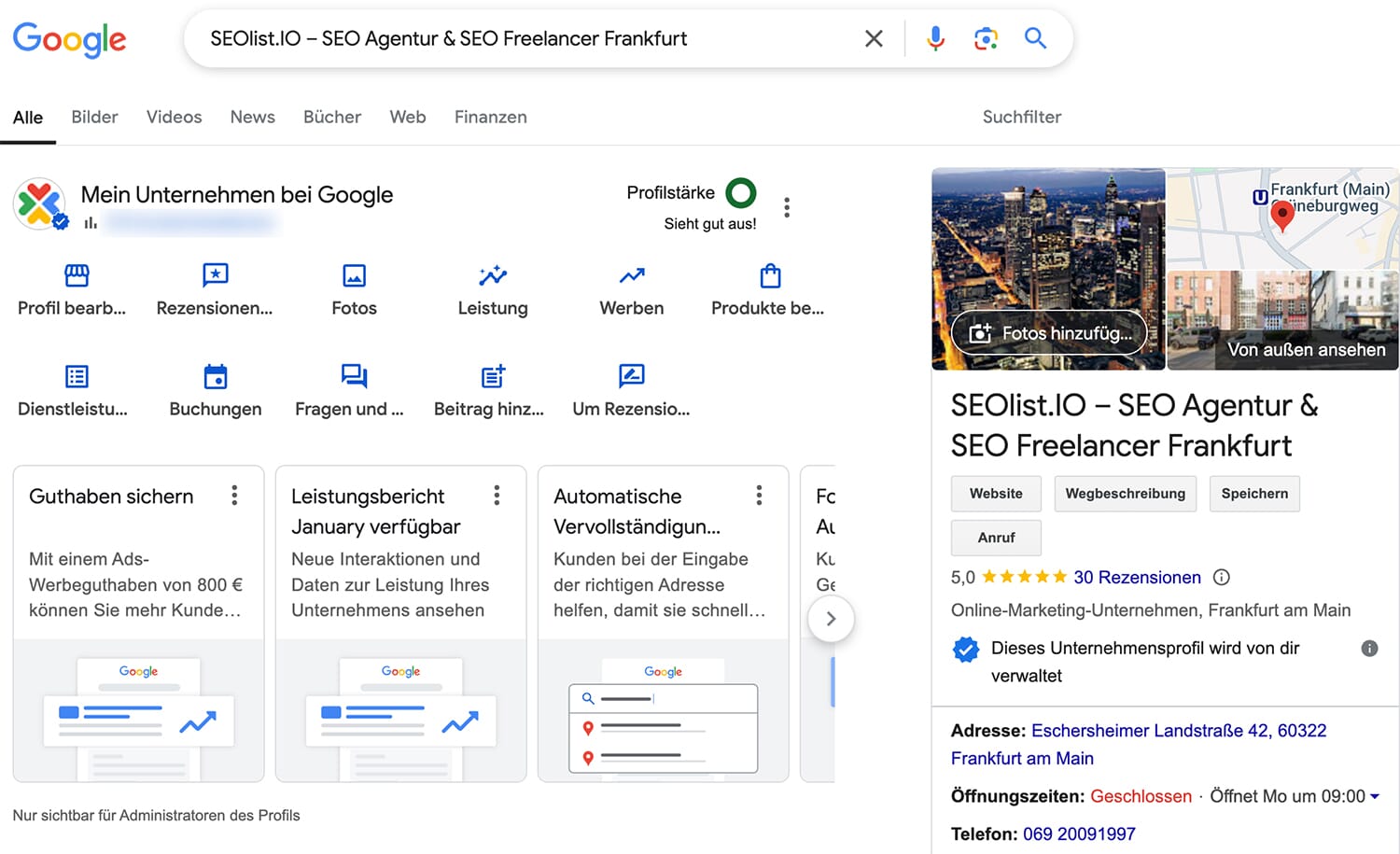Click the Werben advertising icon
This screenshot has height=854, width=1400.
[631, 276]
